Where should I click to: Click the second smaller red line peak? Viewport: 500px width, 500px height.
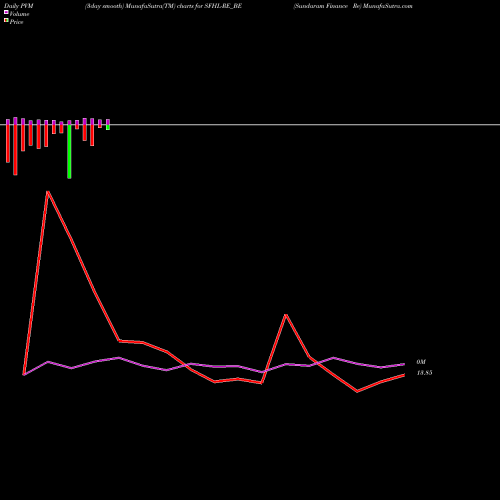pyautogui.click(x=286, y=315)
